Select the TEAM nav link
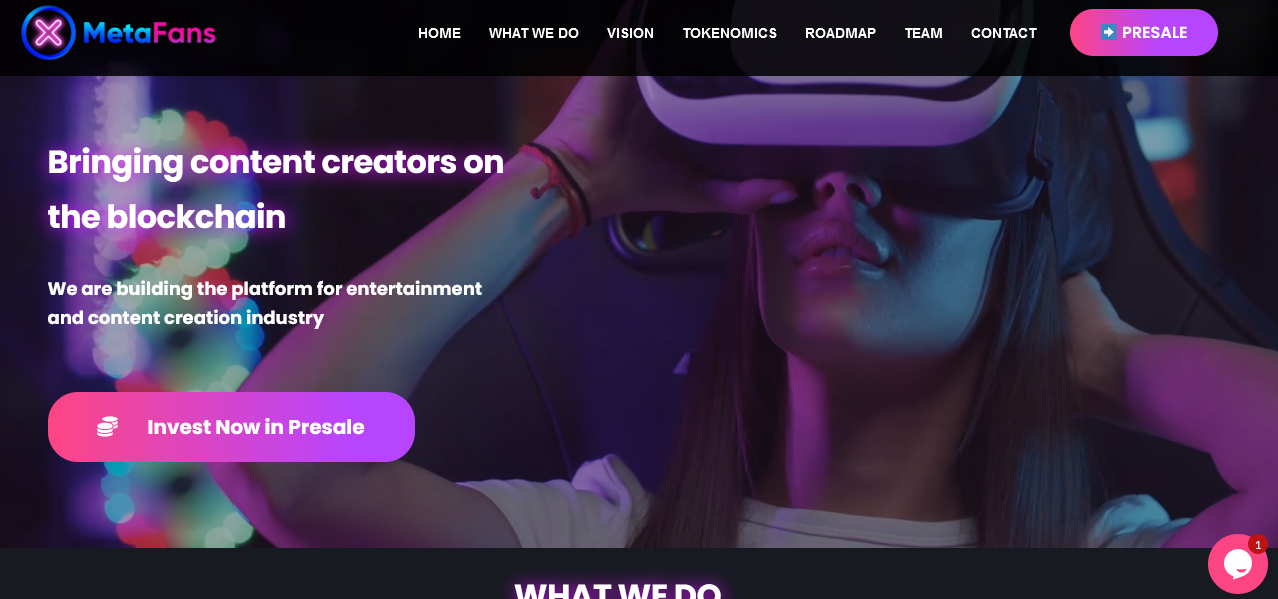 click(x=923, y=33)
